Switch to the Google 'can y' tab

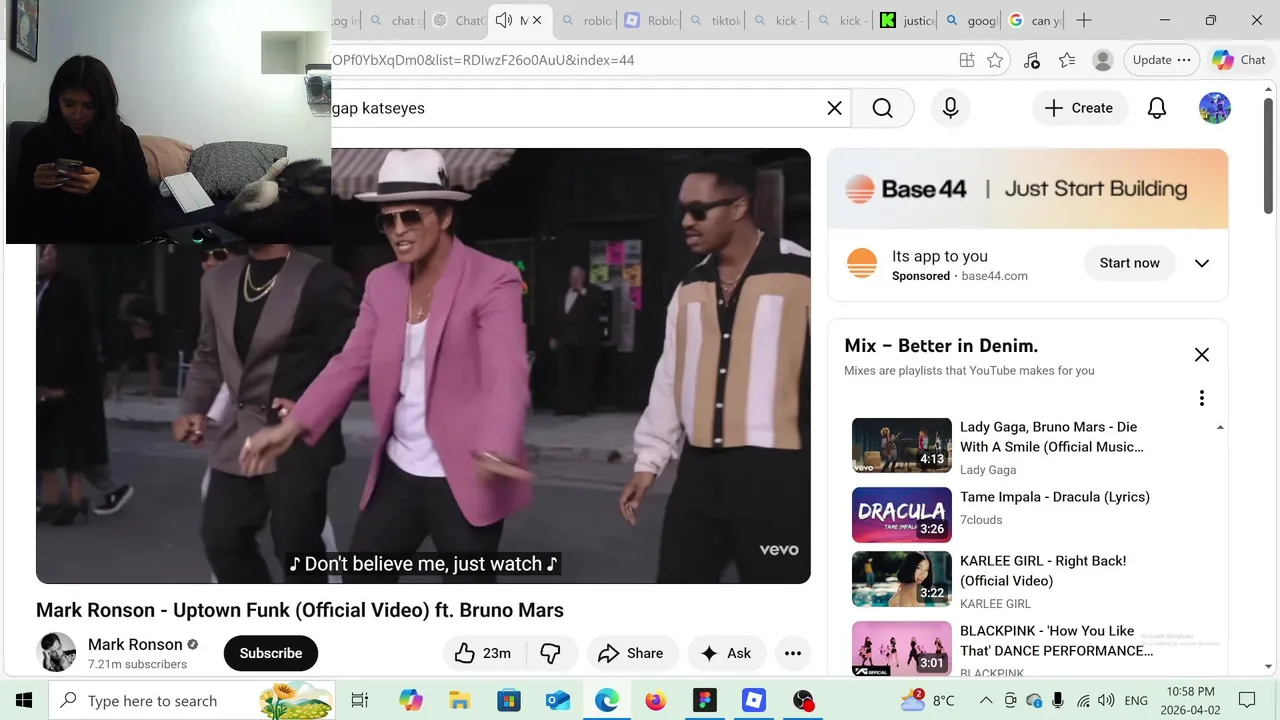pos(1035,20)
